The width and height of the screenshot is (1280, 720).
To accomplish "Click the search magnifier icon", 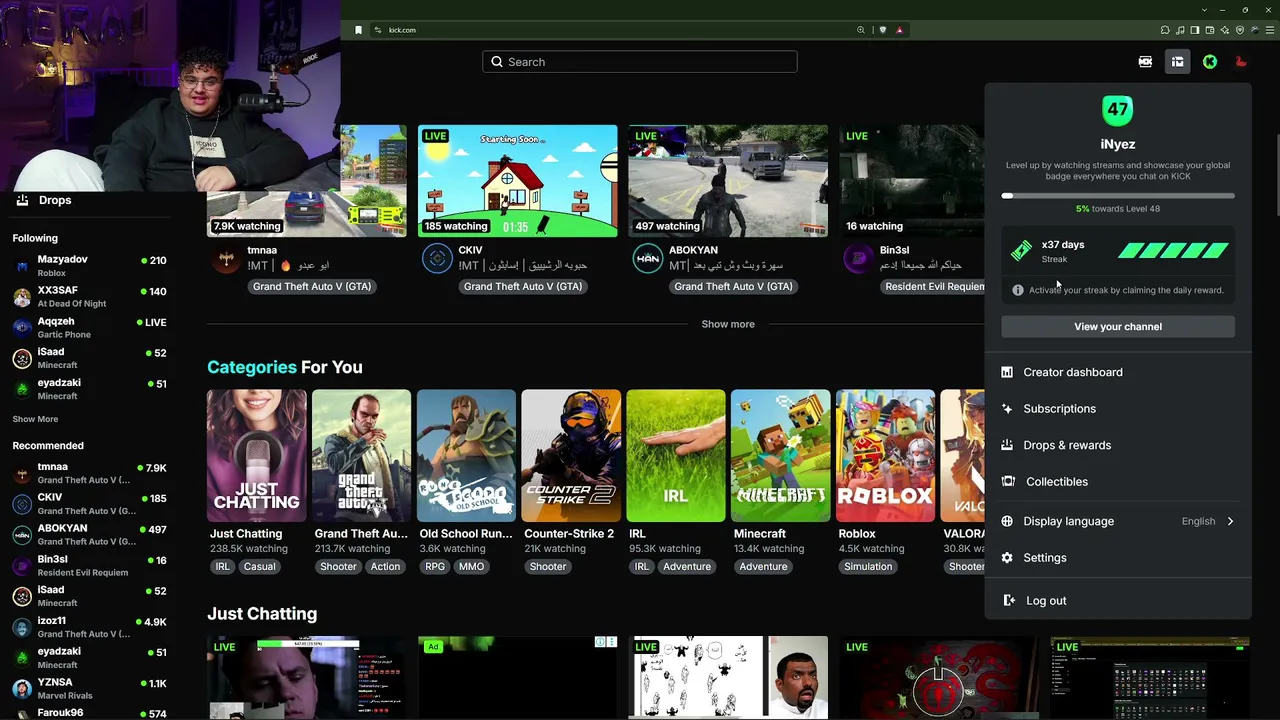I will click(x=497, y=62).
